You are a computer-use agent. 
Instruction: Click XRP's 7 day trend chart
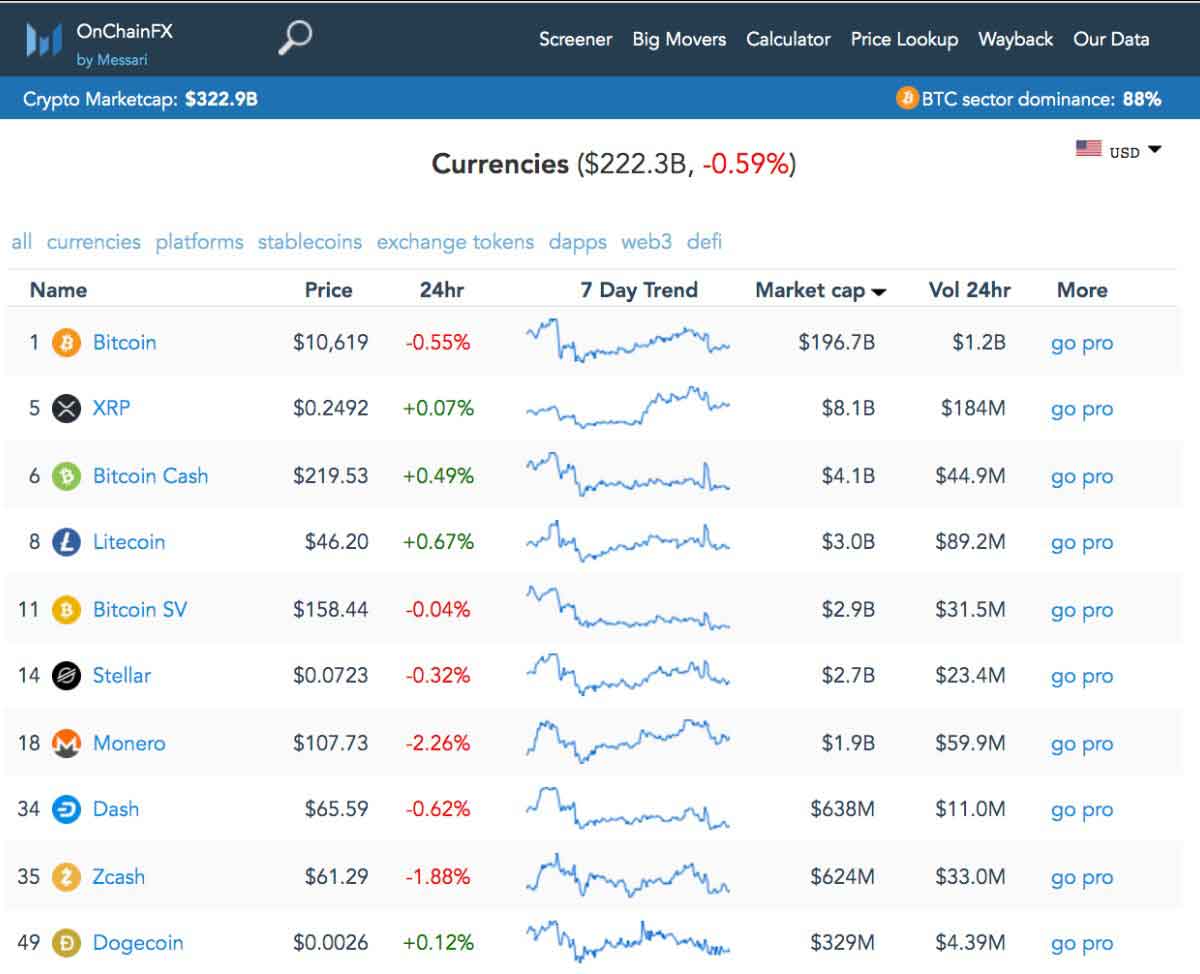pyautogui.click(x=628, y=407)
